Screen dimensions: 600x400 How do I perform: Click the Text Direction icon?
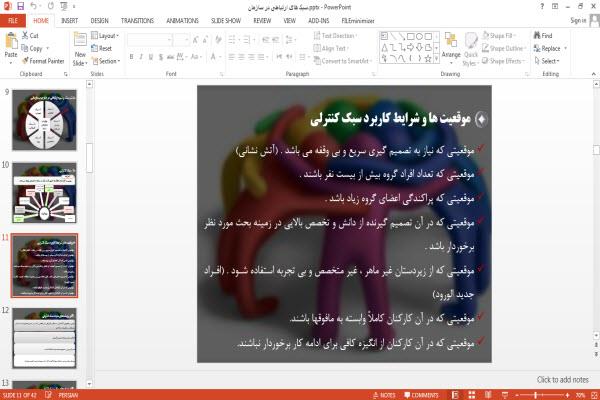click(317, 35)
